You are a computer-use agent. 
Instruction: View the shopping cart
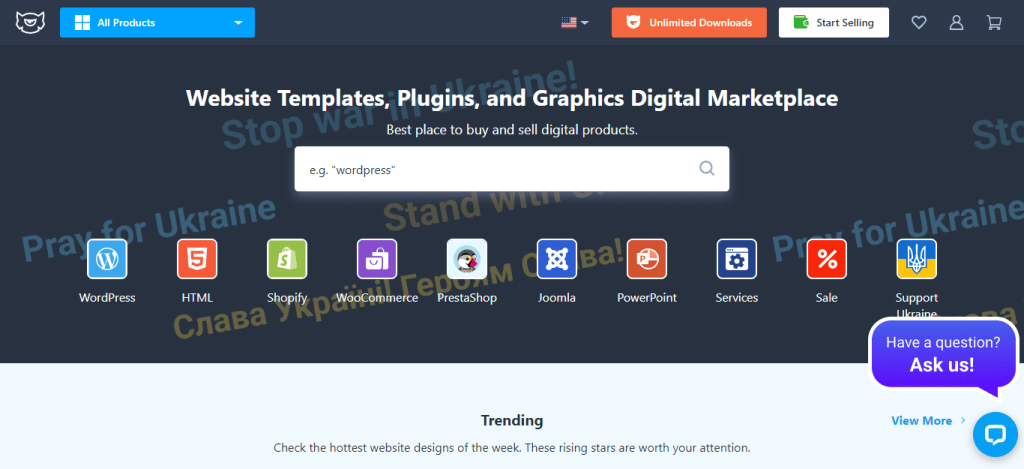tap(993, 22)
